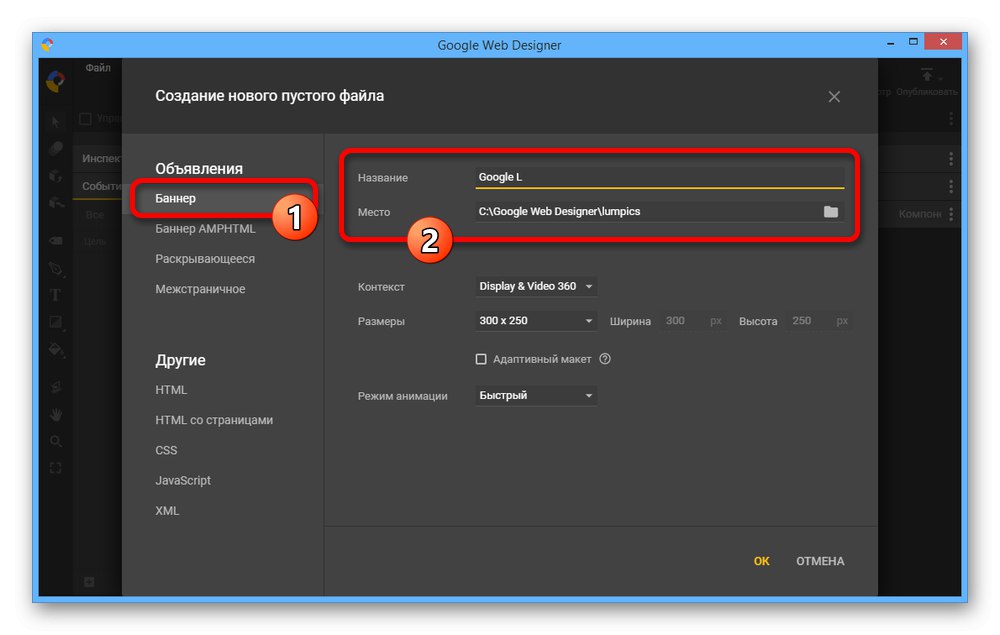Choose JavaScript file type

coord(182,480)
